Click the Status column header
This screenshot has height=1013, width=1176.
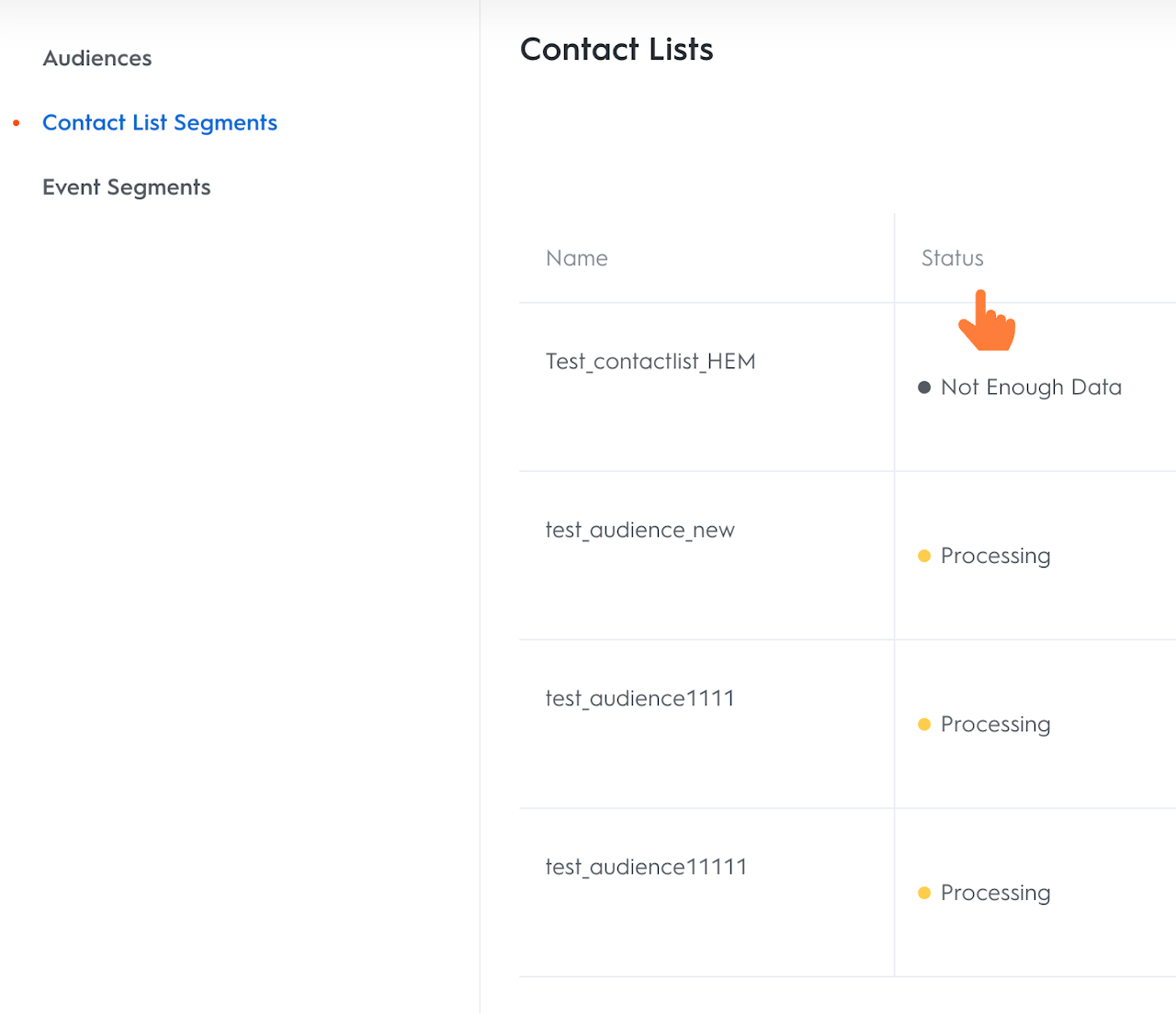[x=953, y=258]
